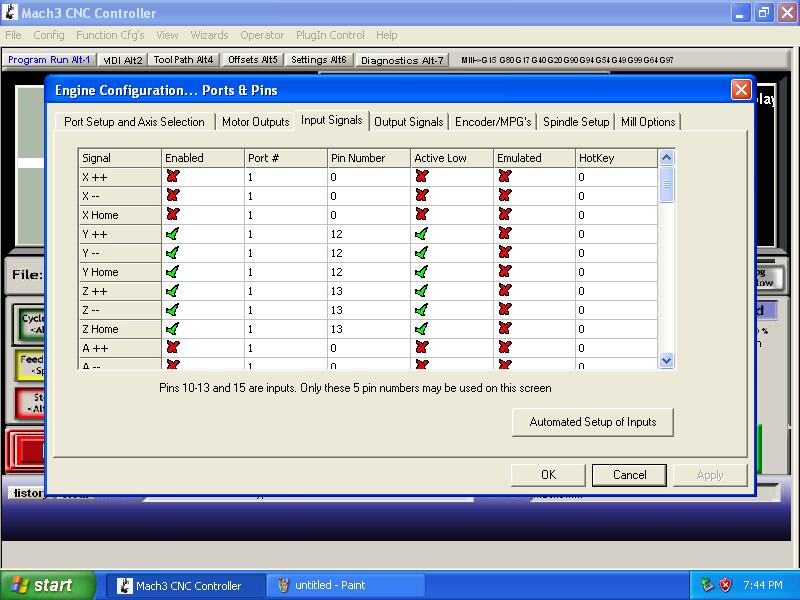This screenshot has height=600, width=800.
Task: Click Automated Setup of Inputs button
Action: pos(592,422)
